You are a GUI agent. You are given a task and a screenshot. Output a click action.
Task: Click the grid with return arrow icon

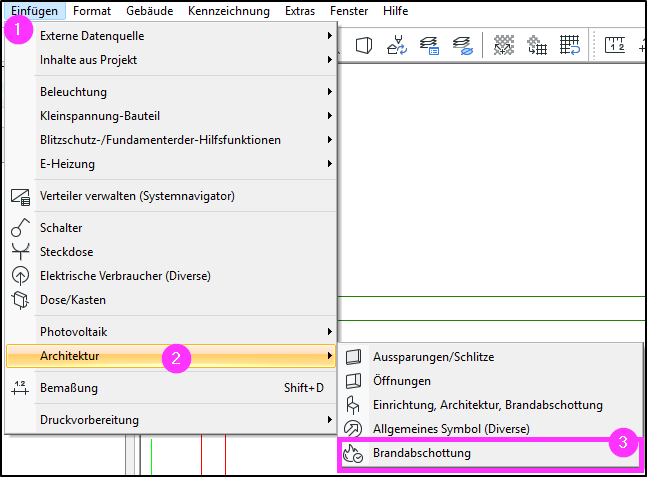point(570,45)
